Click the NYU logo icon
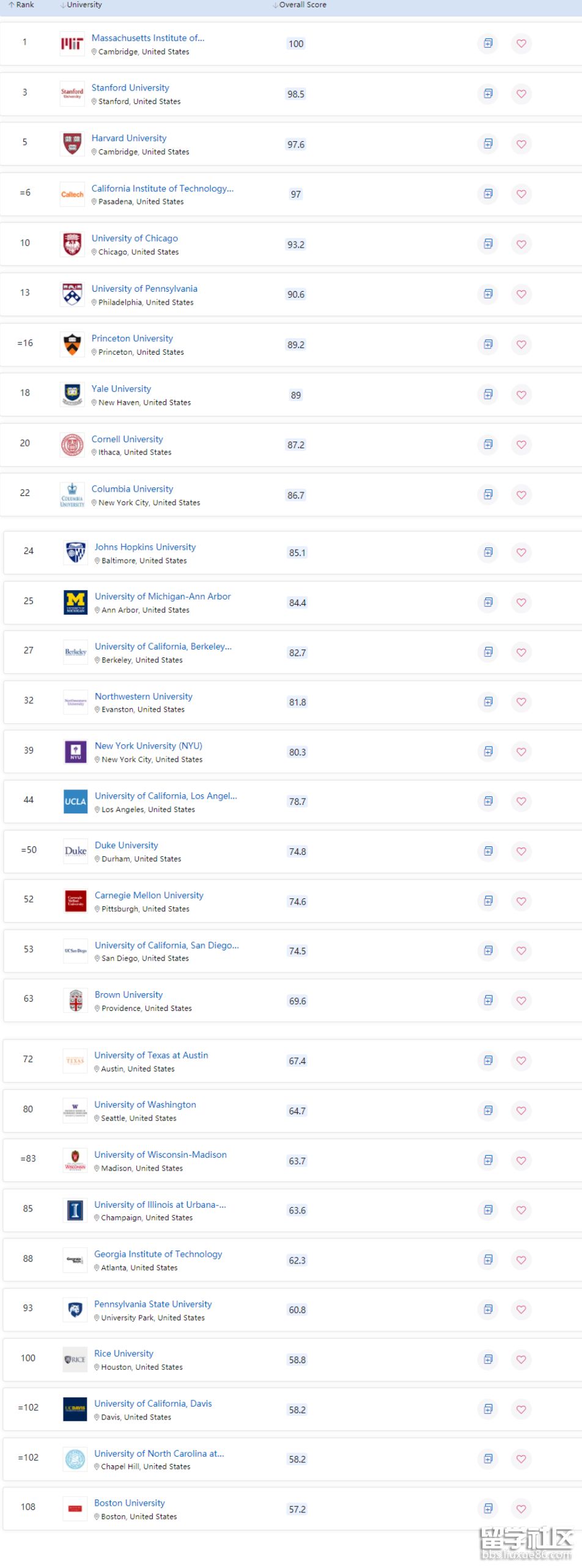Screen dimensions: 582x1568 tap(76, 751)
